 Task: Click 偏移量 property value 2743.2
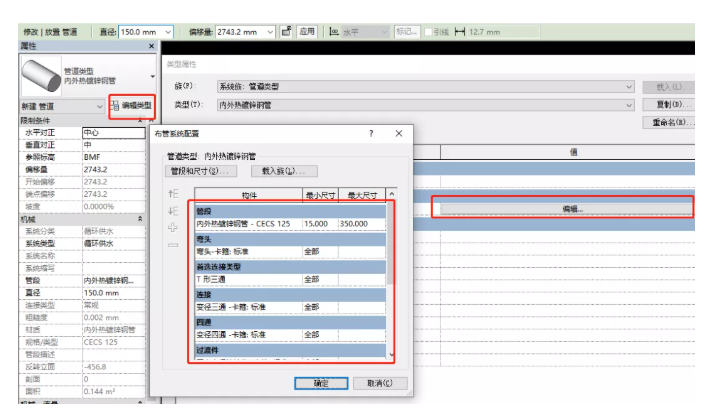click(x=113, y=170)
